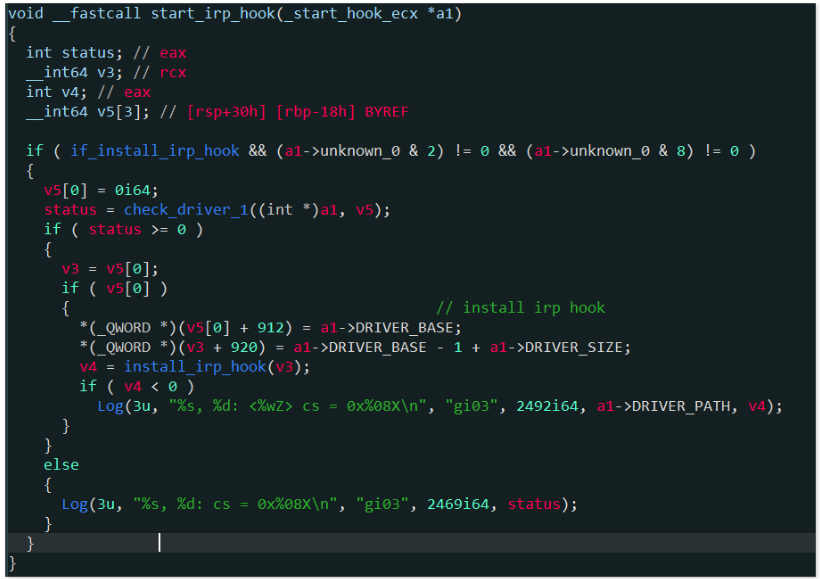Click the Log call containing 2492i64

point(109,405)
